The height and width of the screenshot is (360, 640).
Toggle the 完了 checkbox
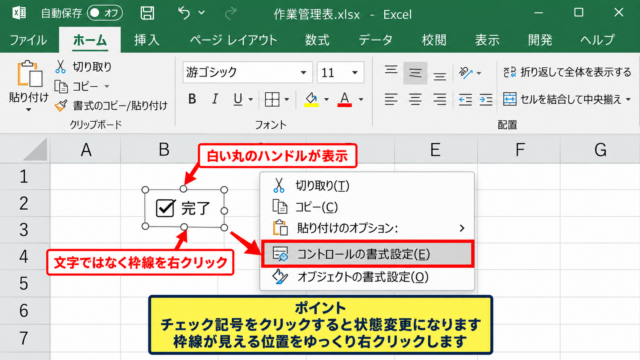165,209
